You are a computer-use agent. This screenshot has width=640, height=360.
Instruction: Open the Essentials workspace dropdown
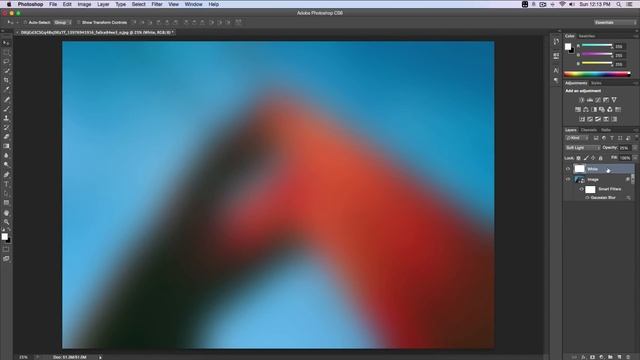click(x=615, y=22)
